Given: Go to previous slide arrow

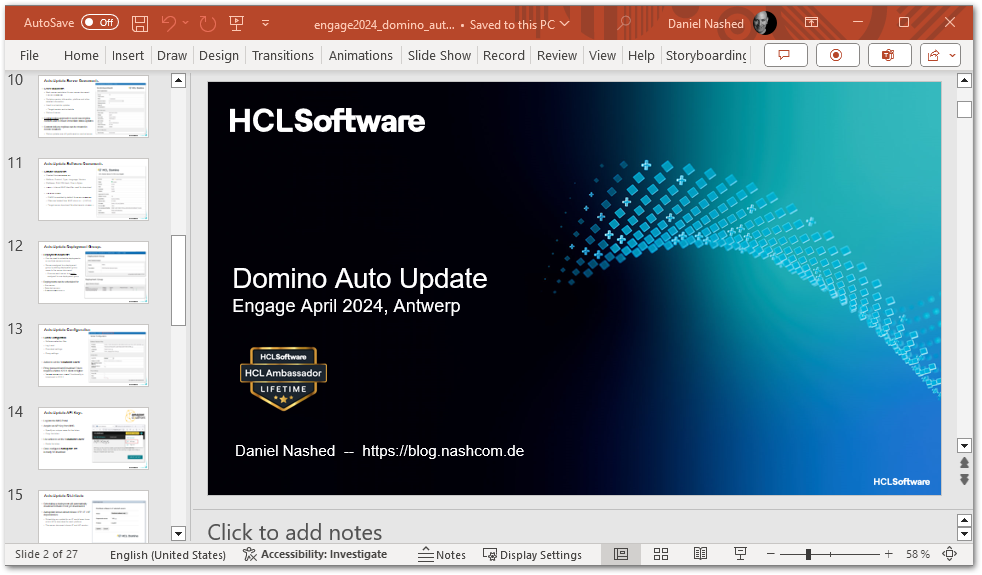Looking at the screenshot, I should [964, 463].
